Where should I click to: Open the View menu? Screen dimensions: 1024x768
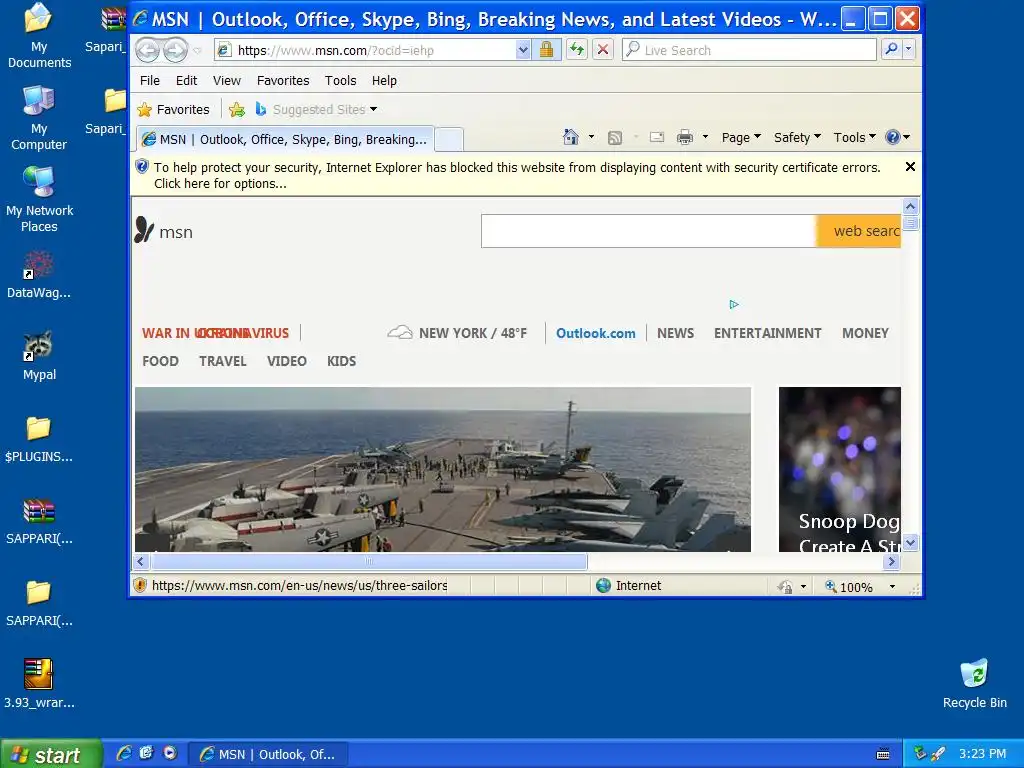pos(227,80)
